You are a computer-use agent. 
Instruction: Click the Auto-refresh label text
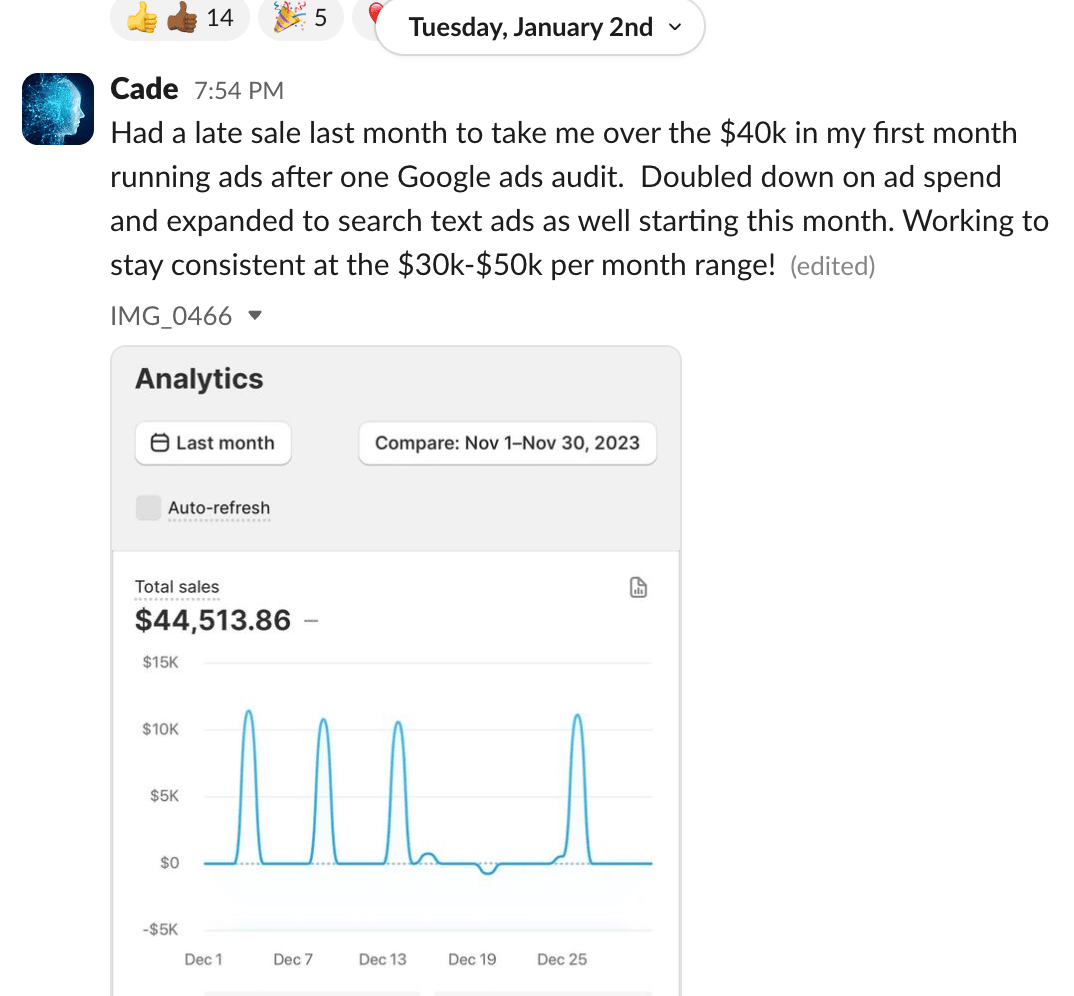(x=219, y=508)
